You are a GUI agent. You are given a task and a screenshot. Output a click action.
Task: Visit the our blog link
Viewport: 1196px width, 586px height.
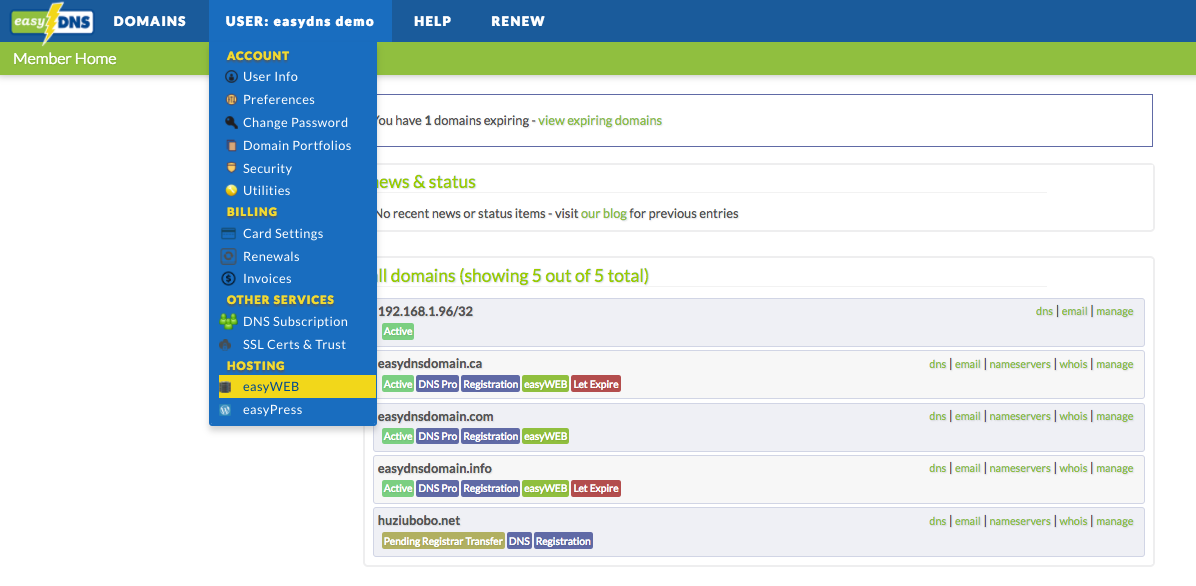(x=603, y=214)
